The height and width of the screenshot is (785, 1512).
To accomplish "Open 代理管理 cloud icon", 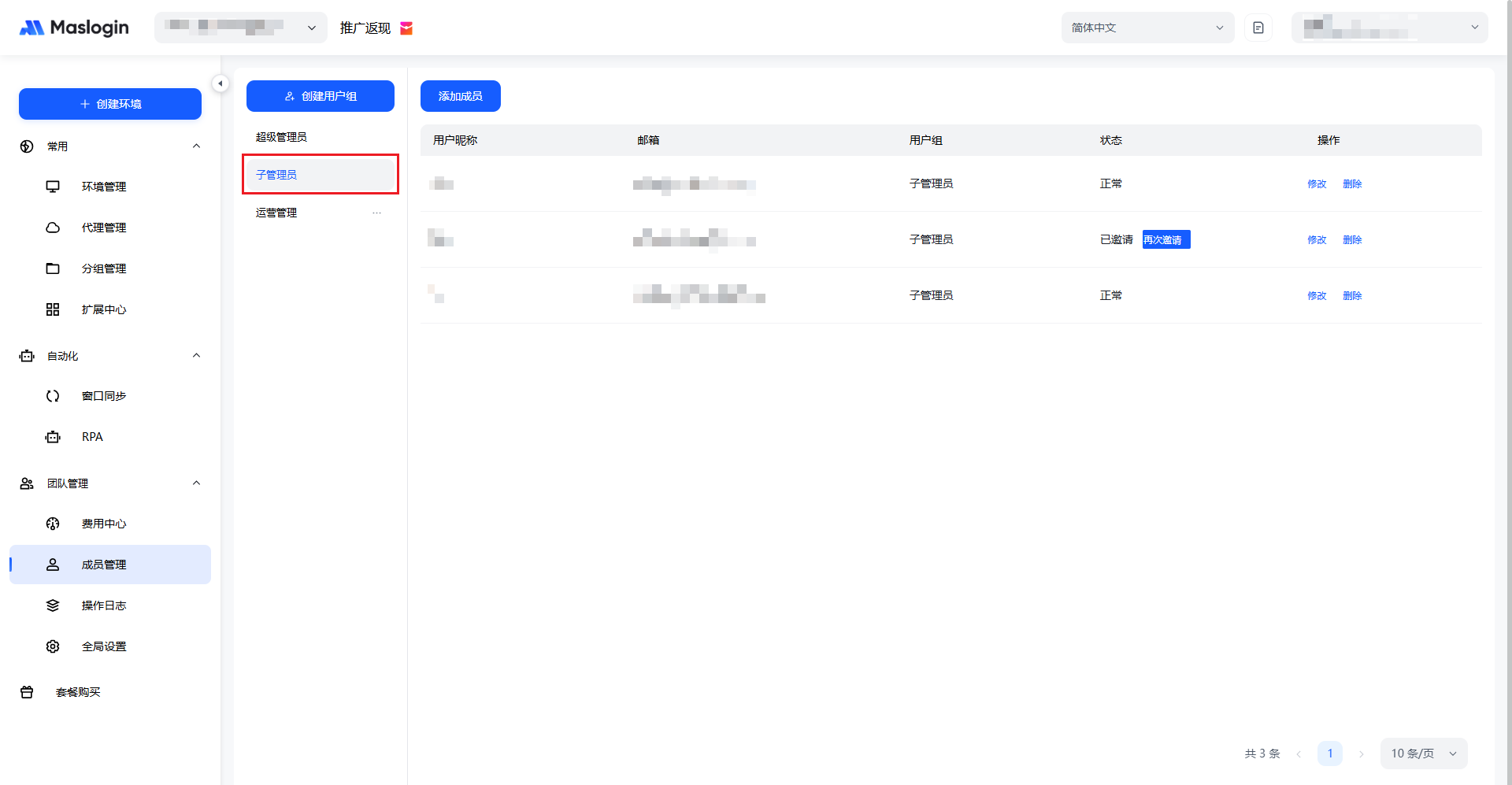I will (x=53, y=228).
